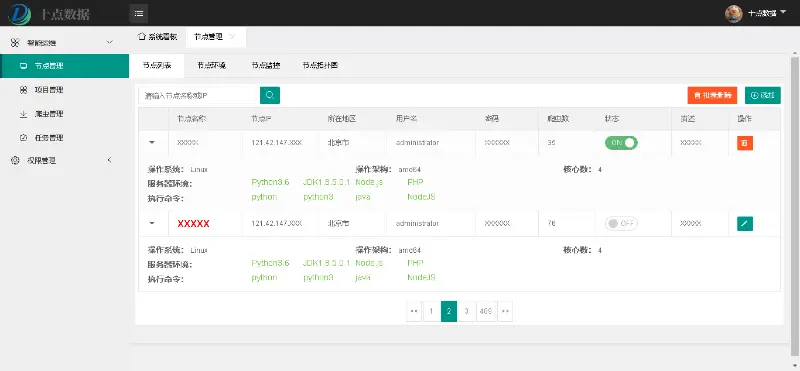Click the orange batch delete button

tap(712, 95)
